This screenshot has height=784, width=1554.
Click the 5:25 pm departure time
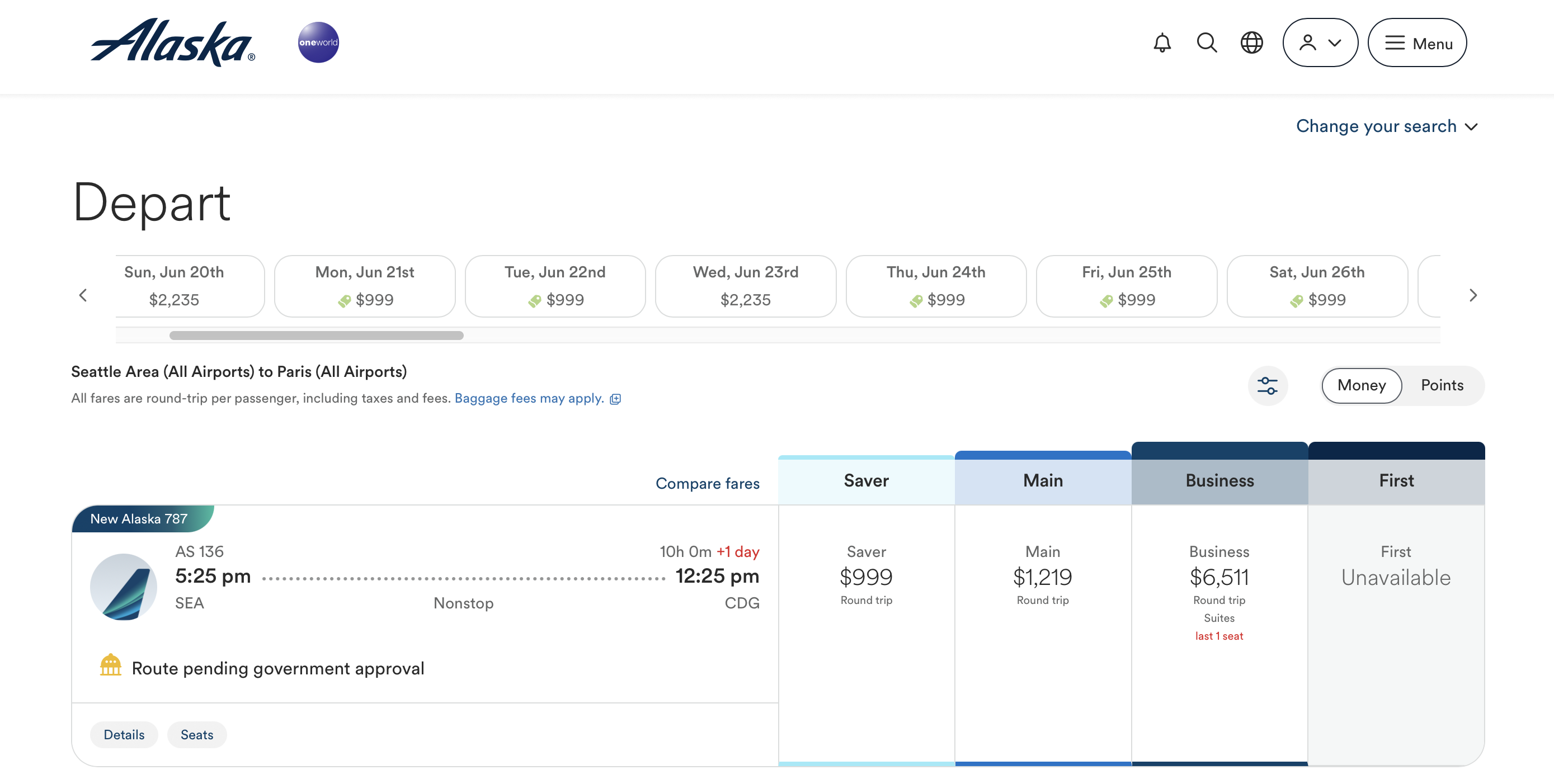click(213, 576)
